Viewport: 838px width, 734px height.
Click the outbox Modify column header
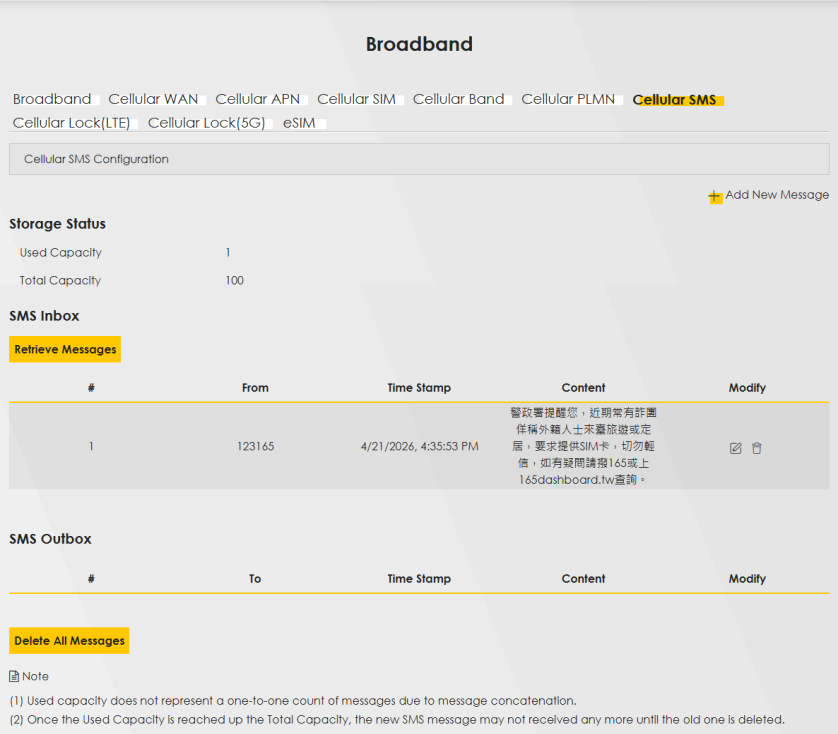tap(747, 578)
